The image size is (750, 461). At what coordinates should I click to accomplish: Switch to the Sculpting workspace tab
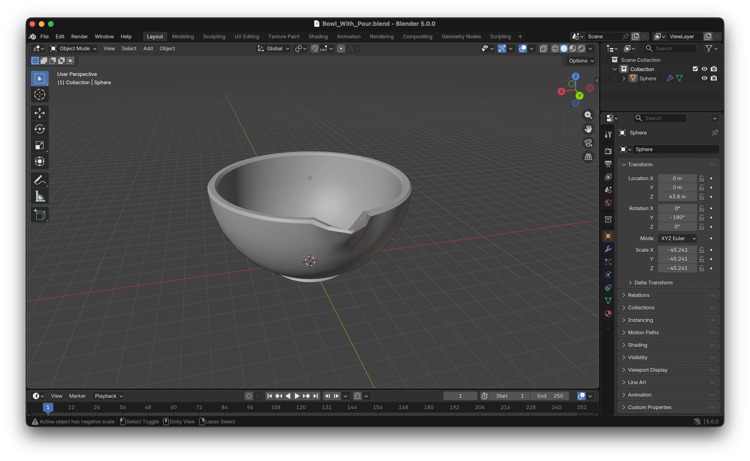(214, 36)
